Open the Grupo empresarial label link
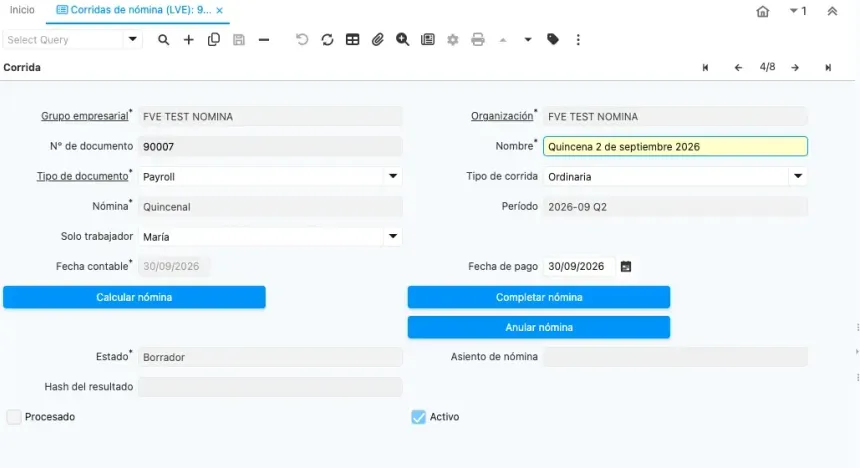This screenshot has width=860, height=468. pyautogui.click(x=84, y=116)
